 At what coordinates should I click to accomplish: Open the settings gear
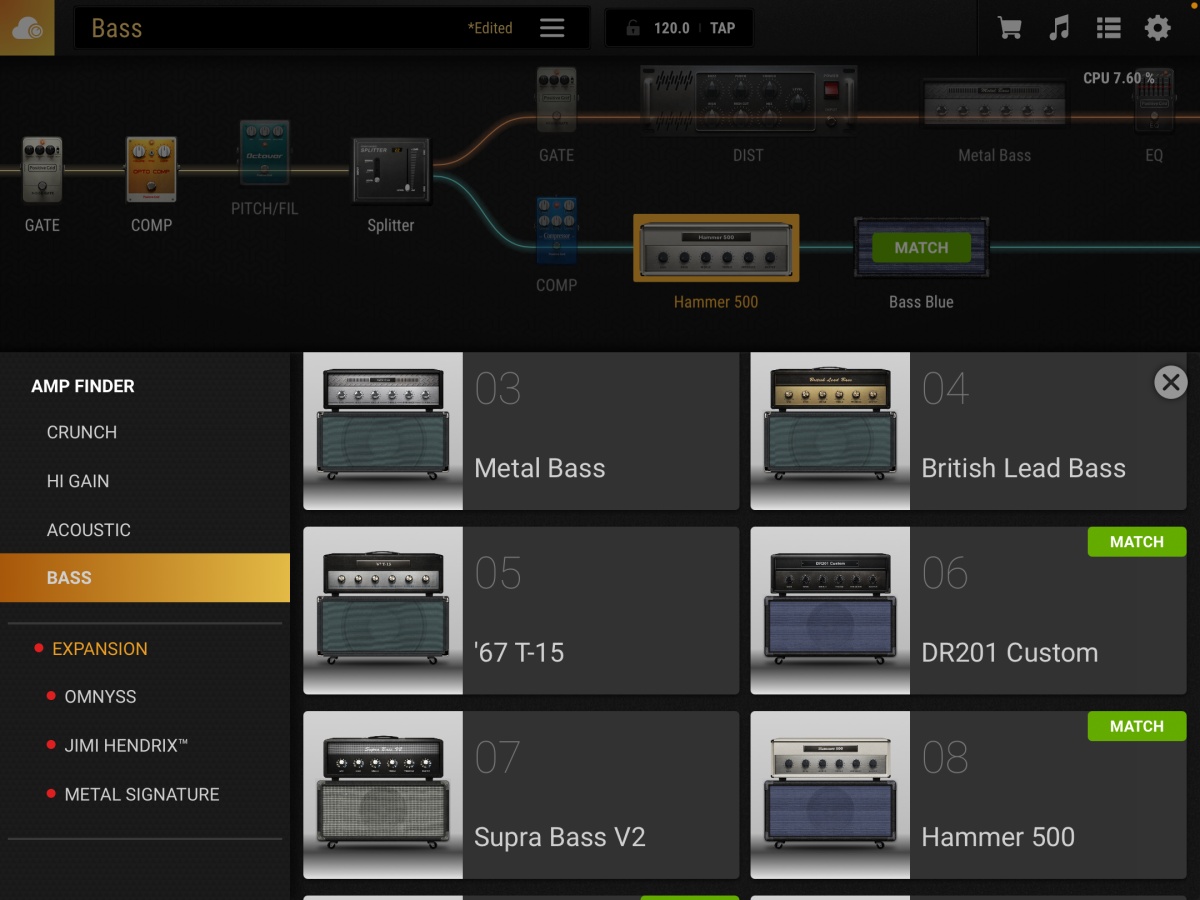1157,28
